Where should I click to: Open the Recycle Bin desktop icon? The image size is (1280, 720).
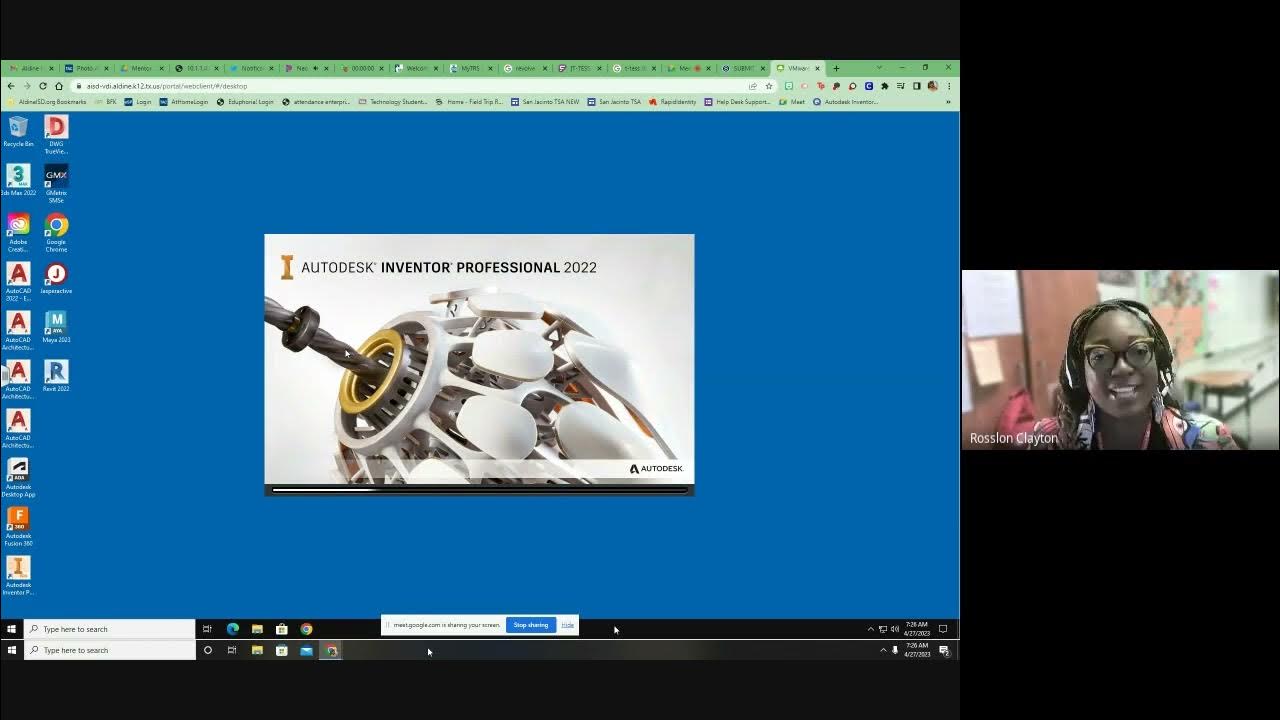pyautogui.click(x=18, y=131)
